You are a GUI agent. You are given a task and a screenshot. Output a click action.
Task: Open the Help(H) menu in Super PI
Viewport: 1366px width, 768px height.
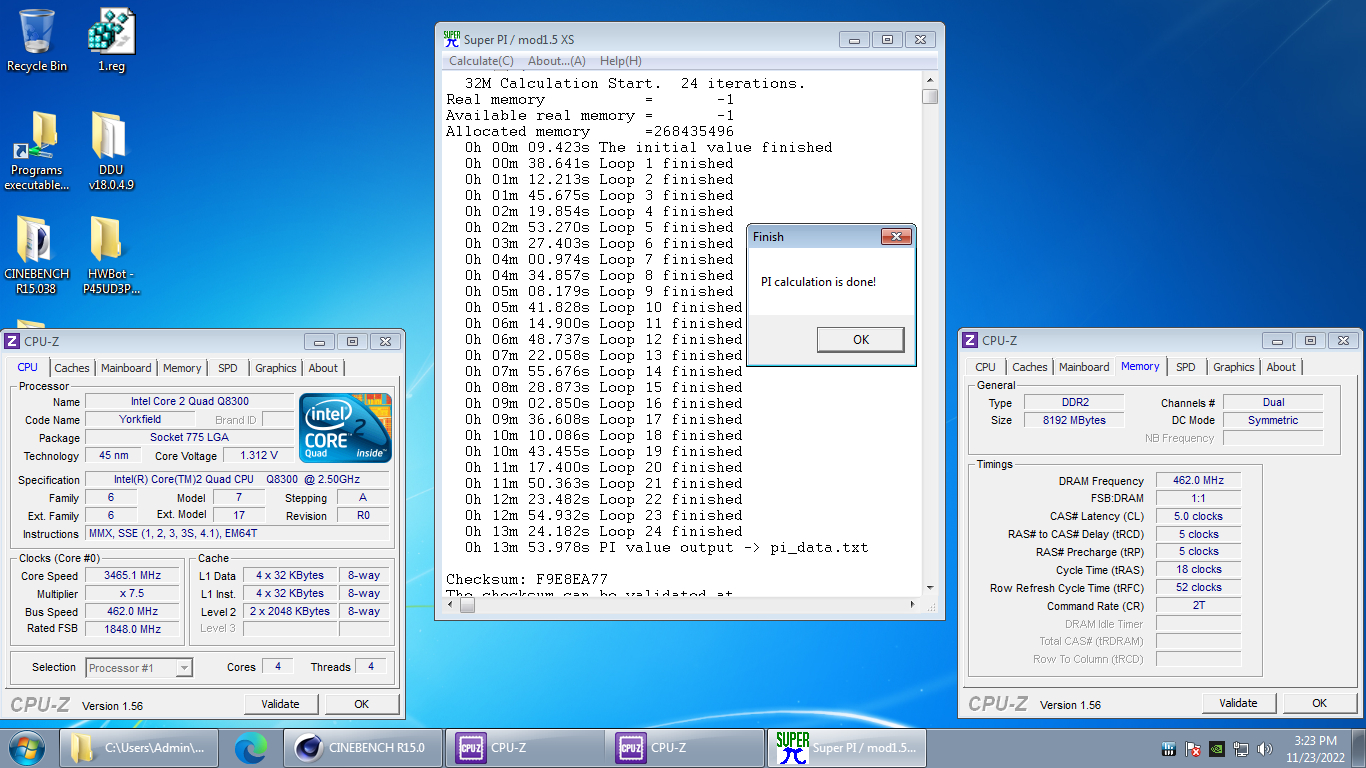621,61
